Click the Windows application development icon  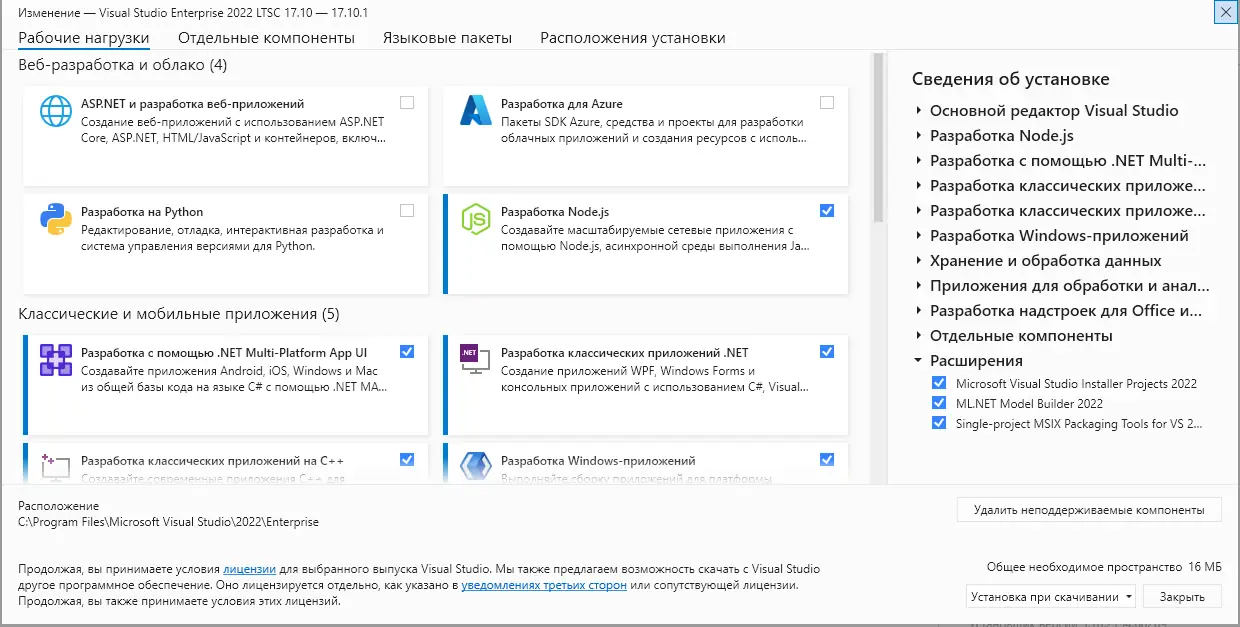[474, 466]
